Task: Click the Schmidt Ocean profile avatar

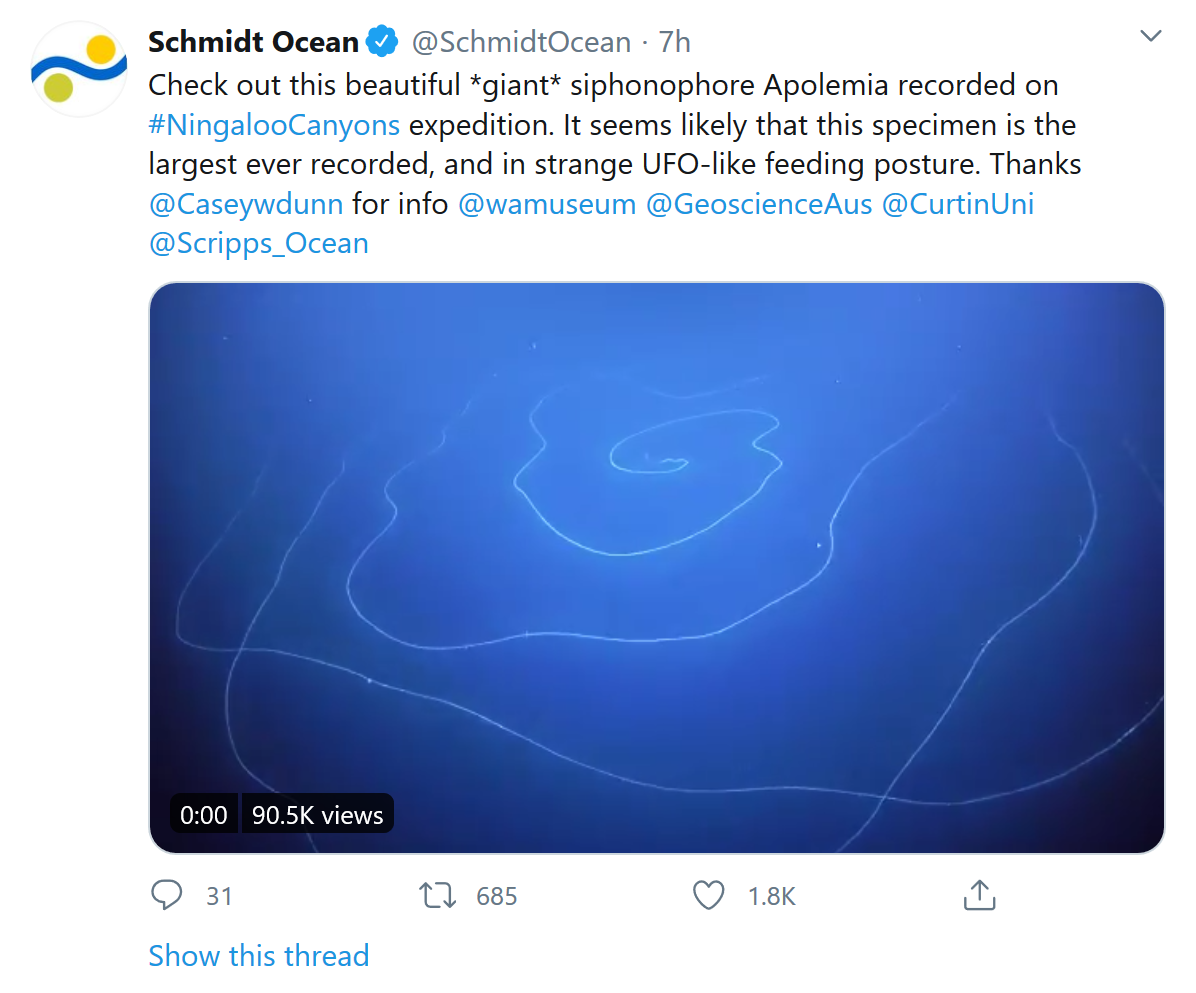Action: click(x=79, y=68)
